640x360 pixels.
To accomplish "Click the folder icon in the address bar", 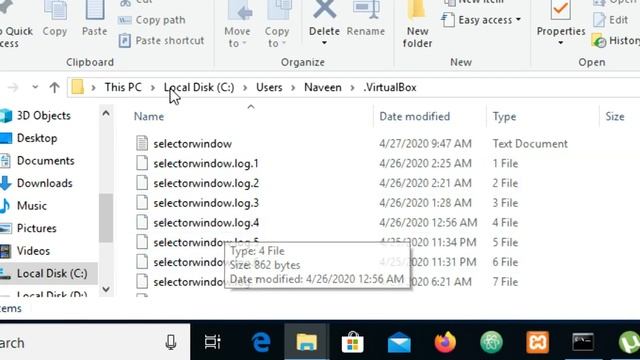I will coord(78,87).
